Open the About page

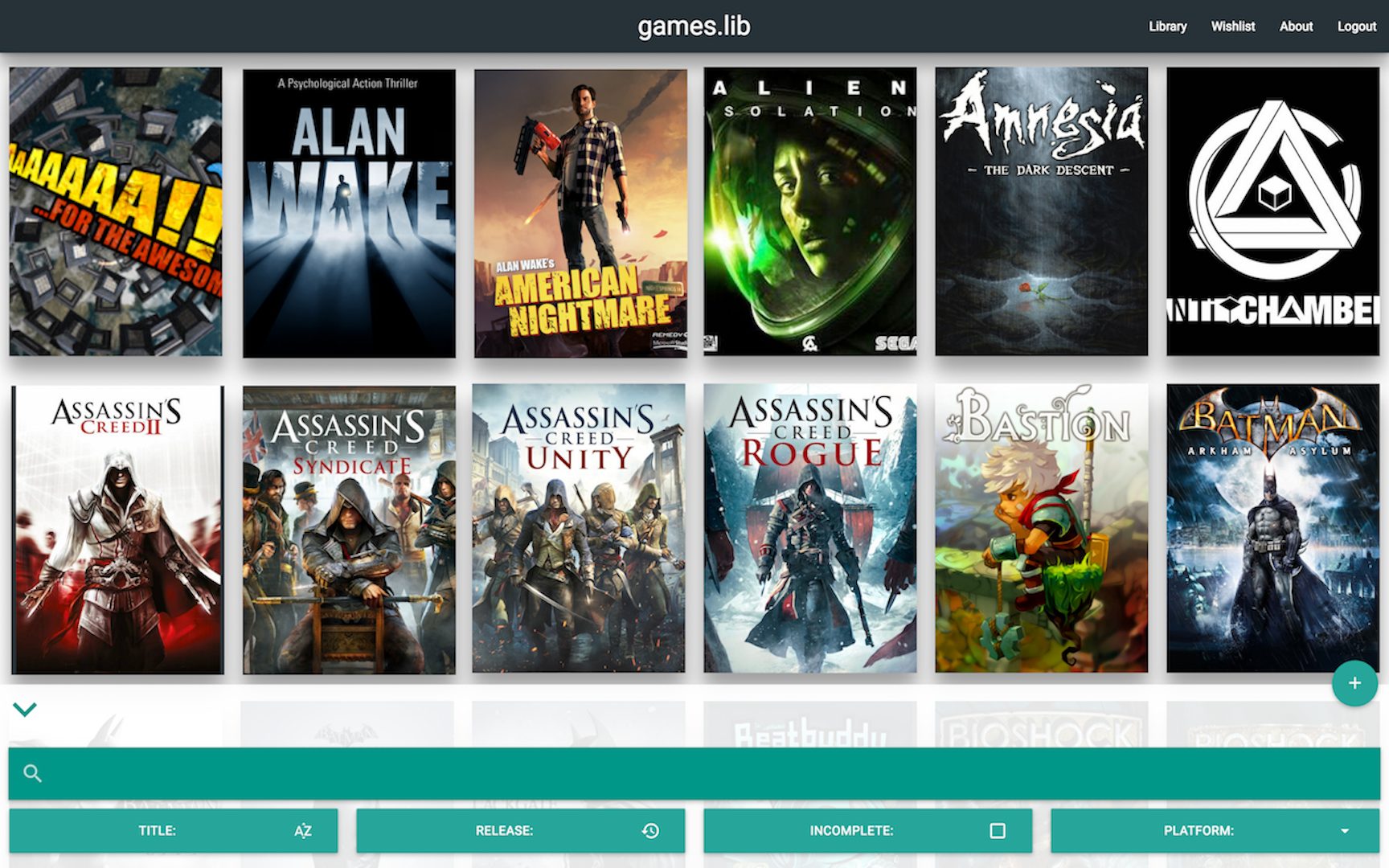pos(1295,26)
